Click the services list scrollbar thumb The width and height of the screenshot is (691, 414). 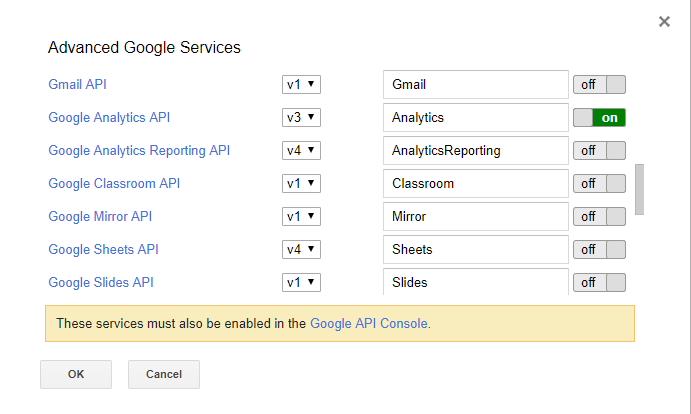point(639,190)
